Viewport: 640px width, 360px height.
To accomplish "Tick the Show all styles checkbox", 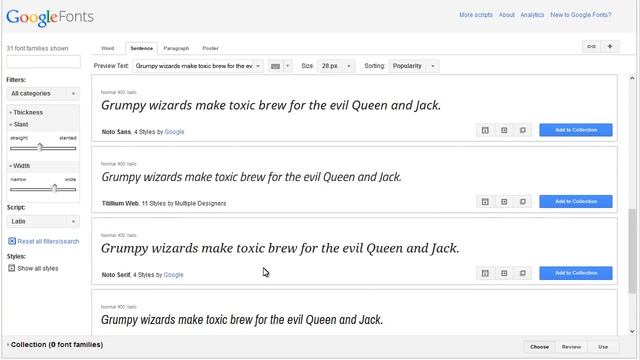I will pos(11,268).
